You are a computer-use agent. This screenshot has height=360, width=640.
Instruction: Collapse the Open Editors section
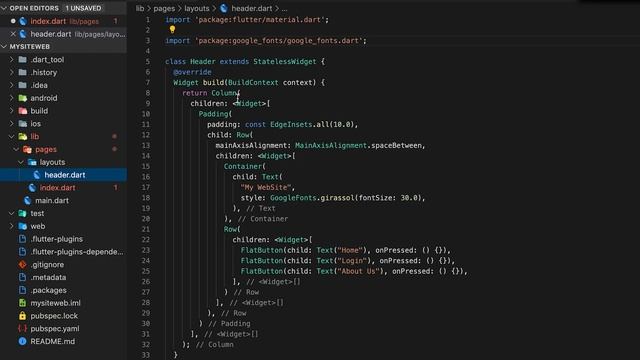4,8
